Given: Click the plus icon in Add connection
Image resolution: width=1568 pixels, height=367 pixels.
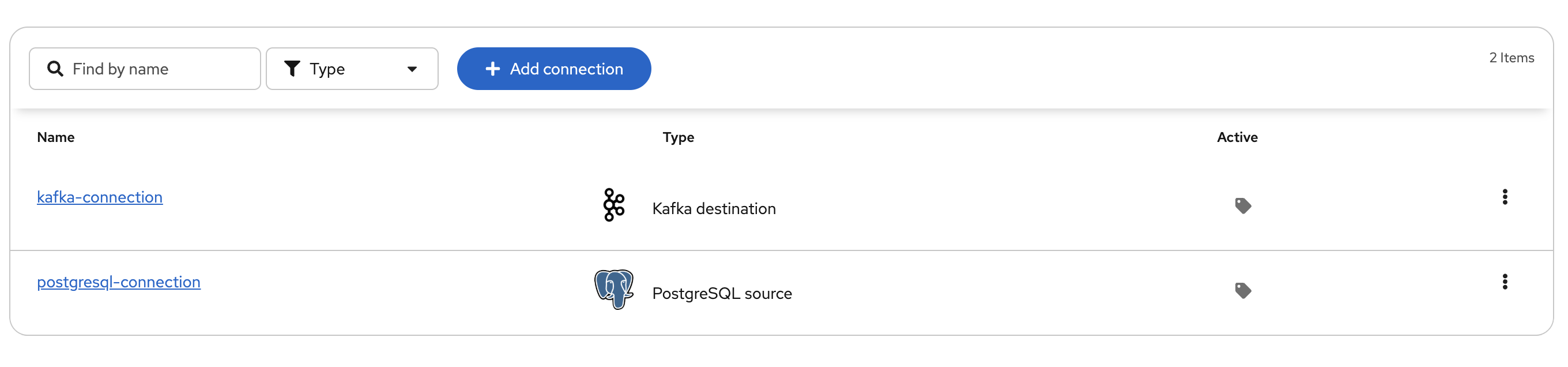Looking at the screenshot, I should click(492, 69).
